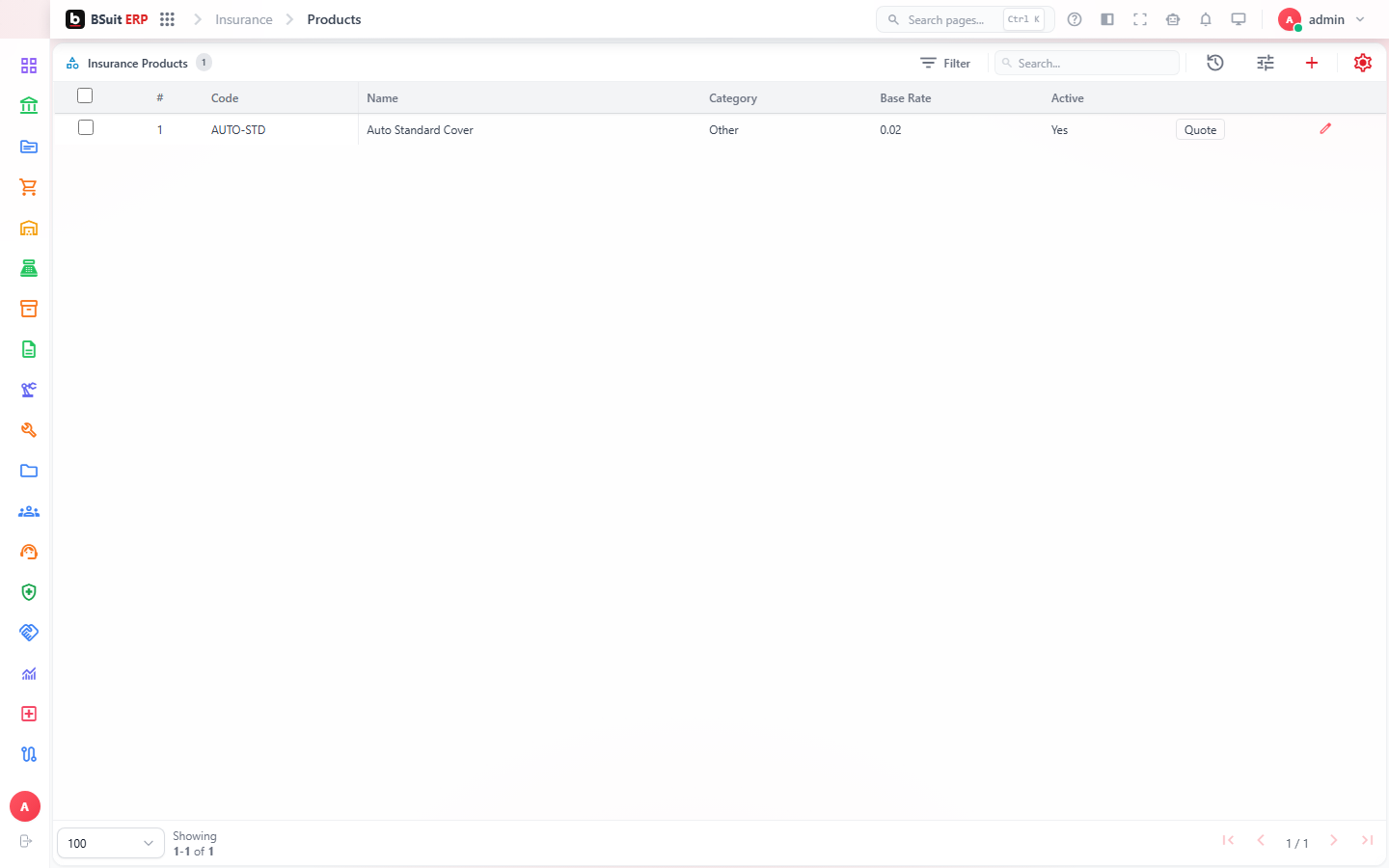Click the table Search input
Viewport: 1389px width, 868px height.
[1087, 63]
